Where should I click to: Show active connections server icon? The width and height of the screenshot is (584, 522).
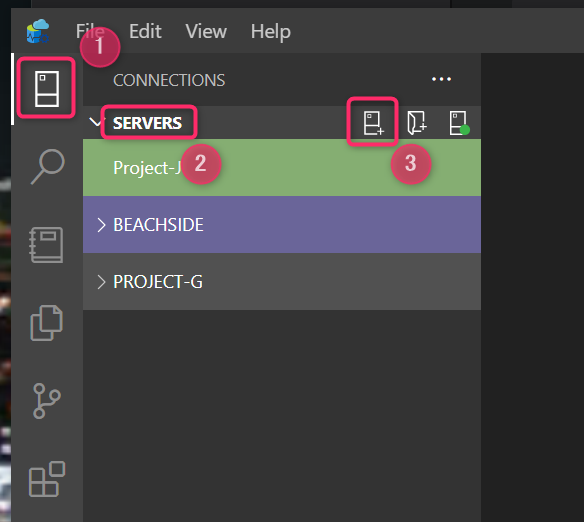tap(459, 123)
